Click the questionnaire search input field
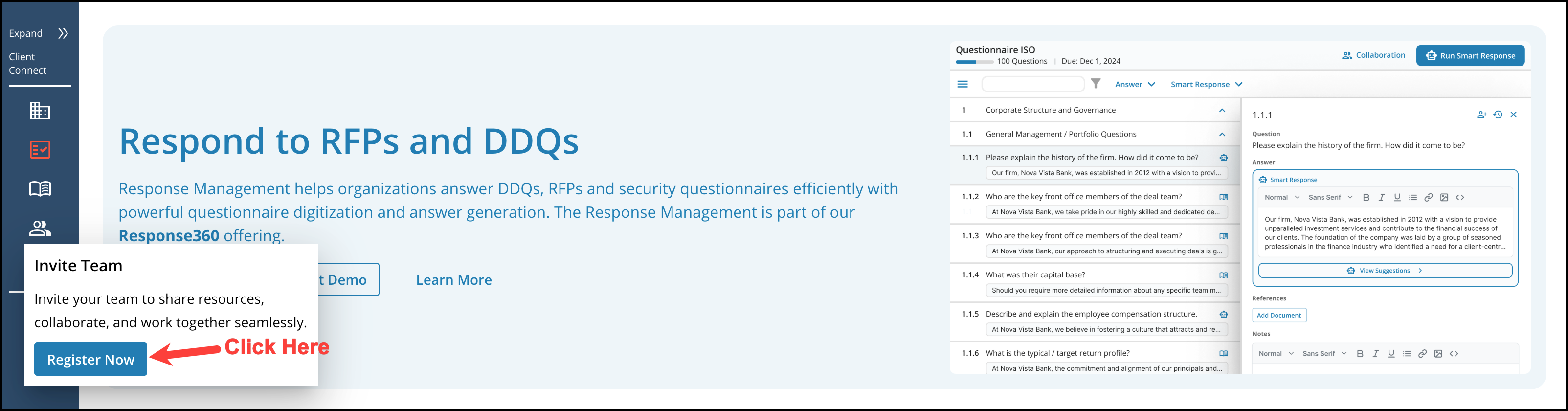1568x411 pixels. [1033, 84]
